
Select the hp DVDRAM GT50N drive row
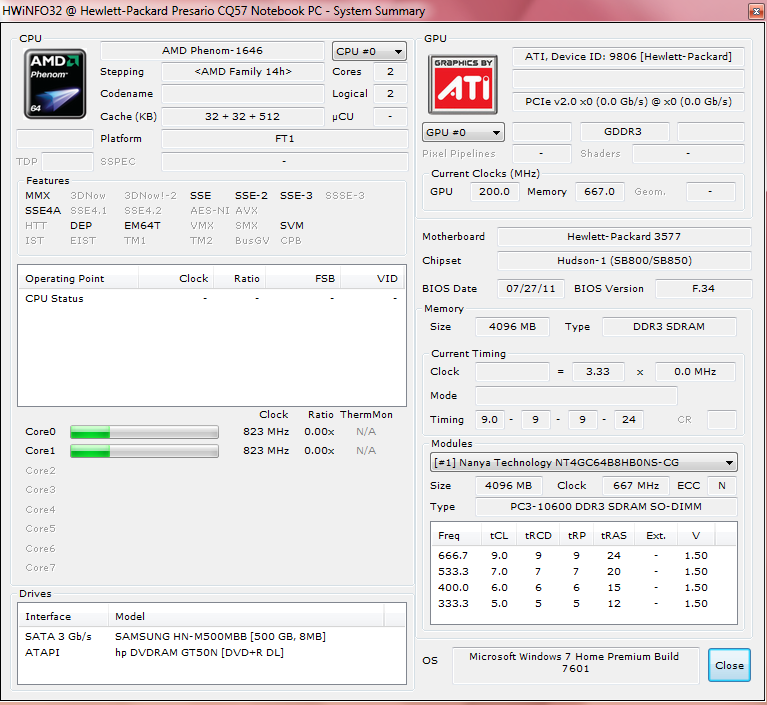pos(212,653)
